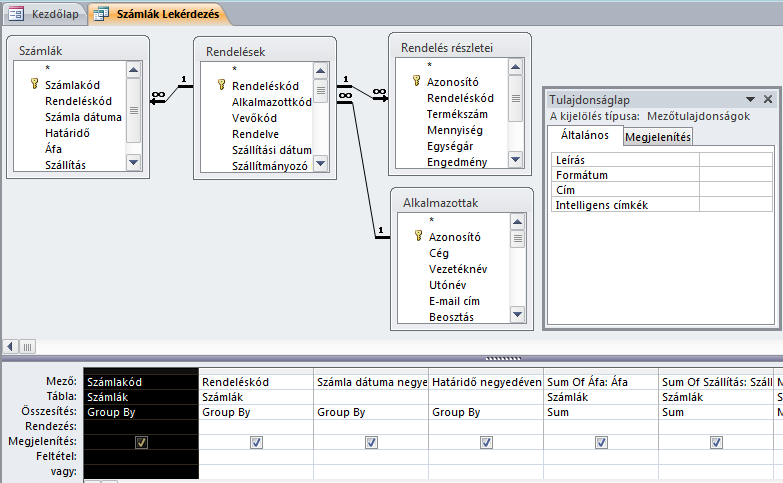This screenshot has height=483, width=783.
Task: Click the Számlák Tábla cell under Rendeléskód
Action: point(256,397)
